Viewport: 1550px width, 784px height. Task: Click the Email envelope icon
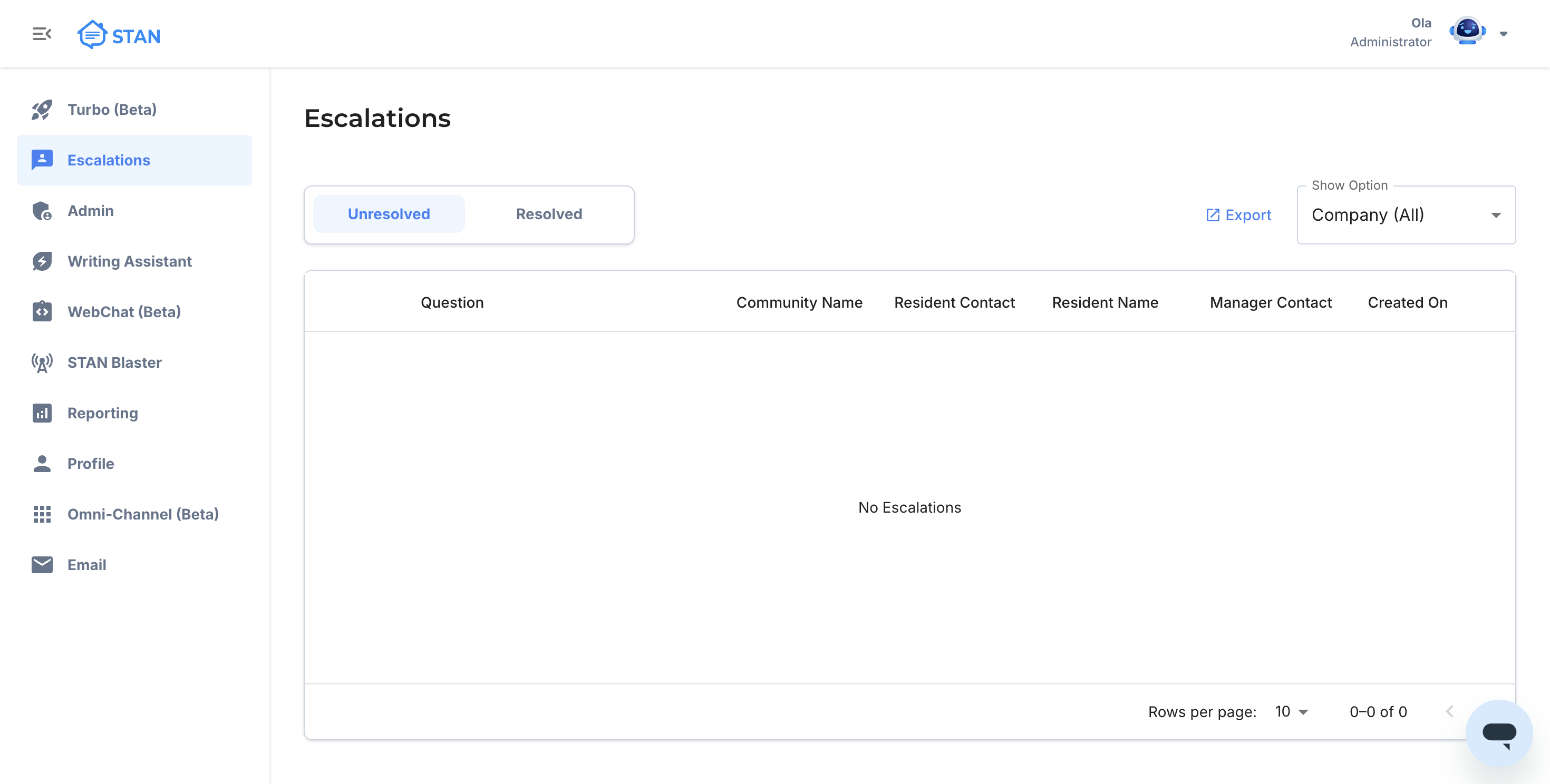click(42, 564)
